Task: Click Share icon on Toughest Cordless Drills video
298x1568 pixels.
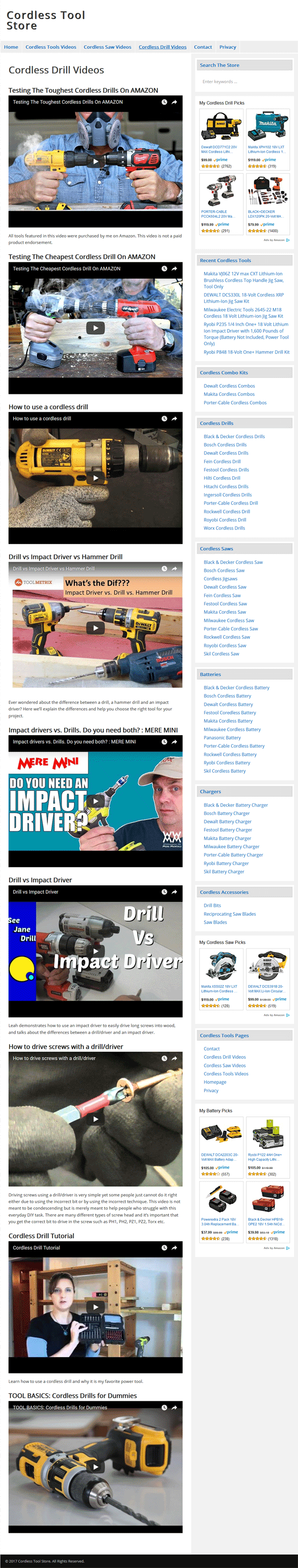Action: point(174,102)
